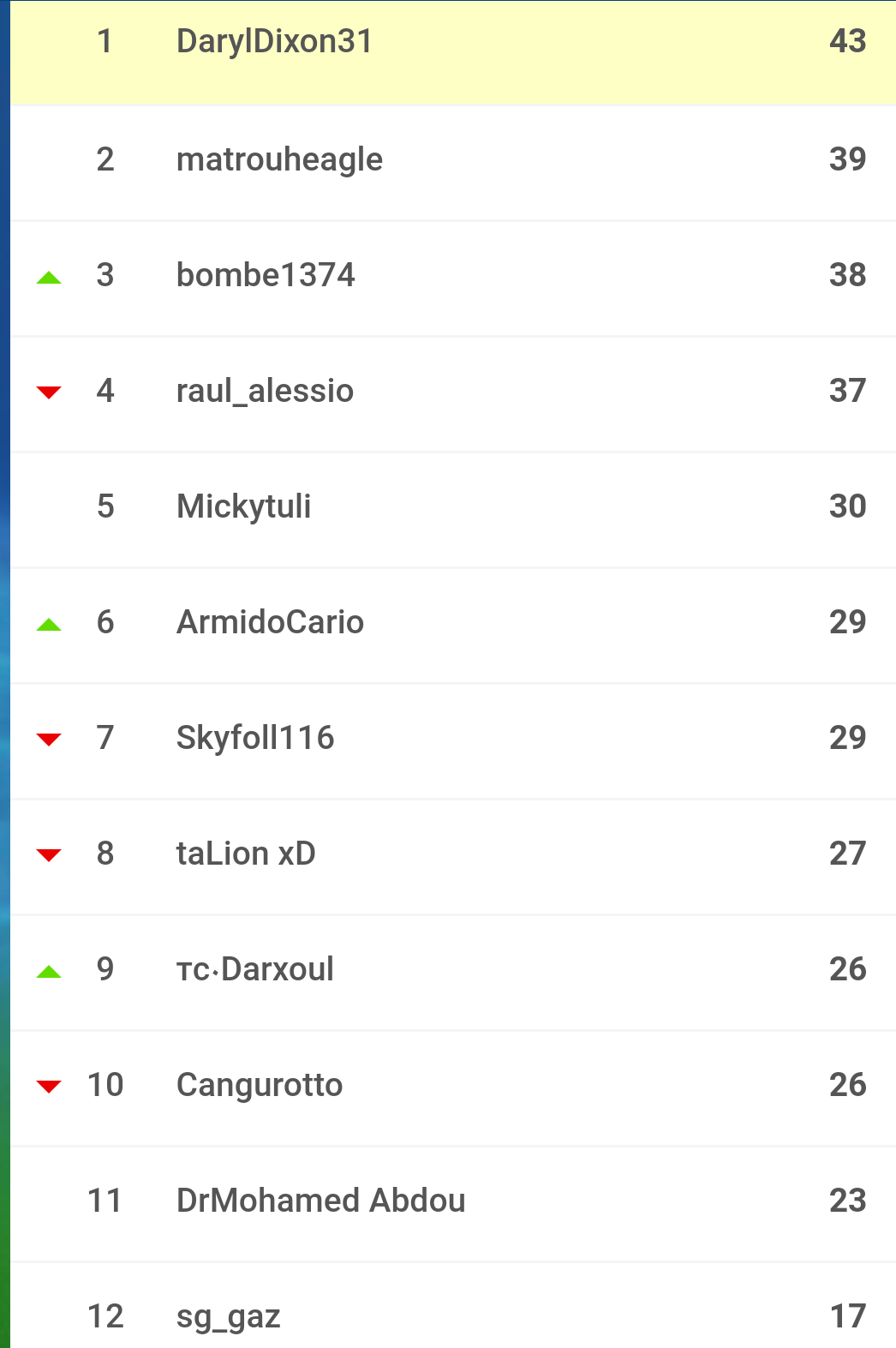Click green up arrow beside bombe1374

pos(49,277)
